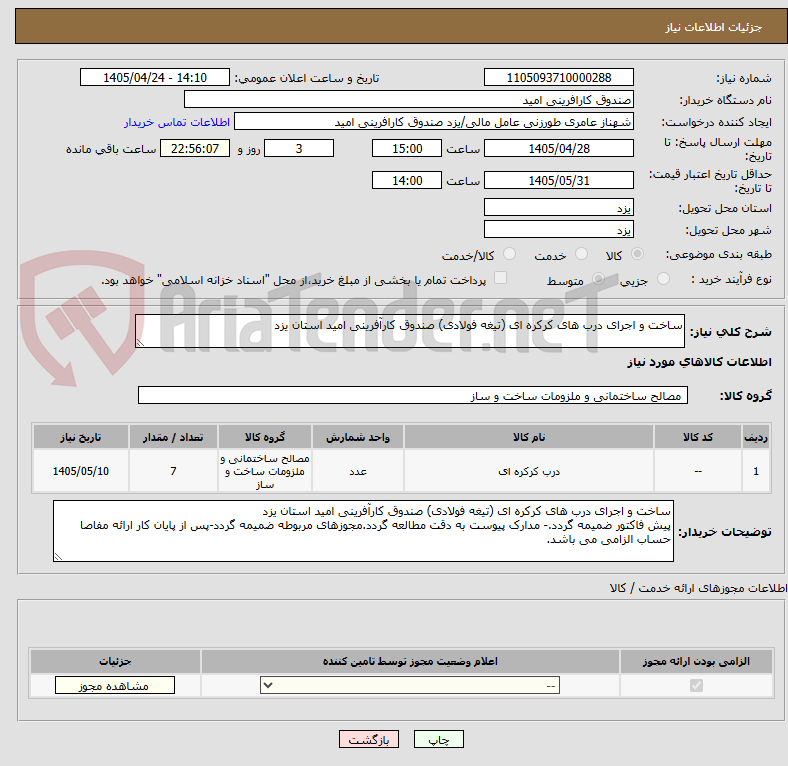This screenshot has height=766, width=788.
Task: Click the چاپ print button
Action: 439,740
